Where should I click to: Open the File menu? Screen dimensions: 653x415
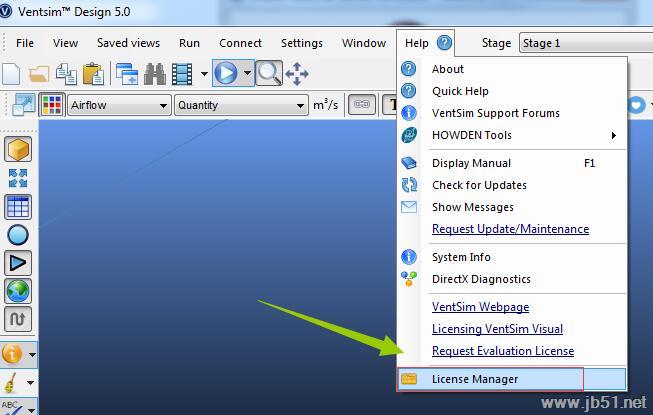(x=25, y=43)
